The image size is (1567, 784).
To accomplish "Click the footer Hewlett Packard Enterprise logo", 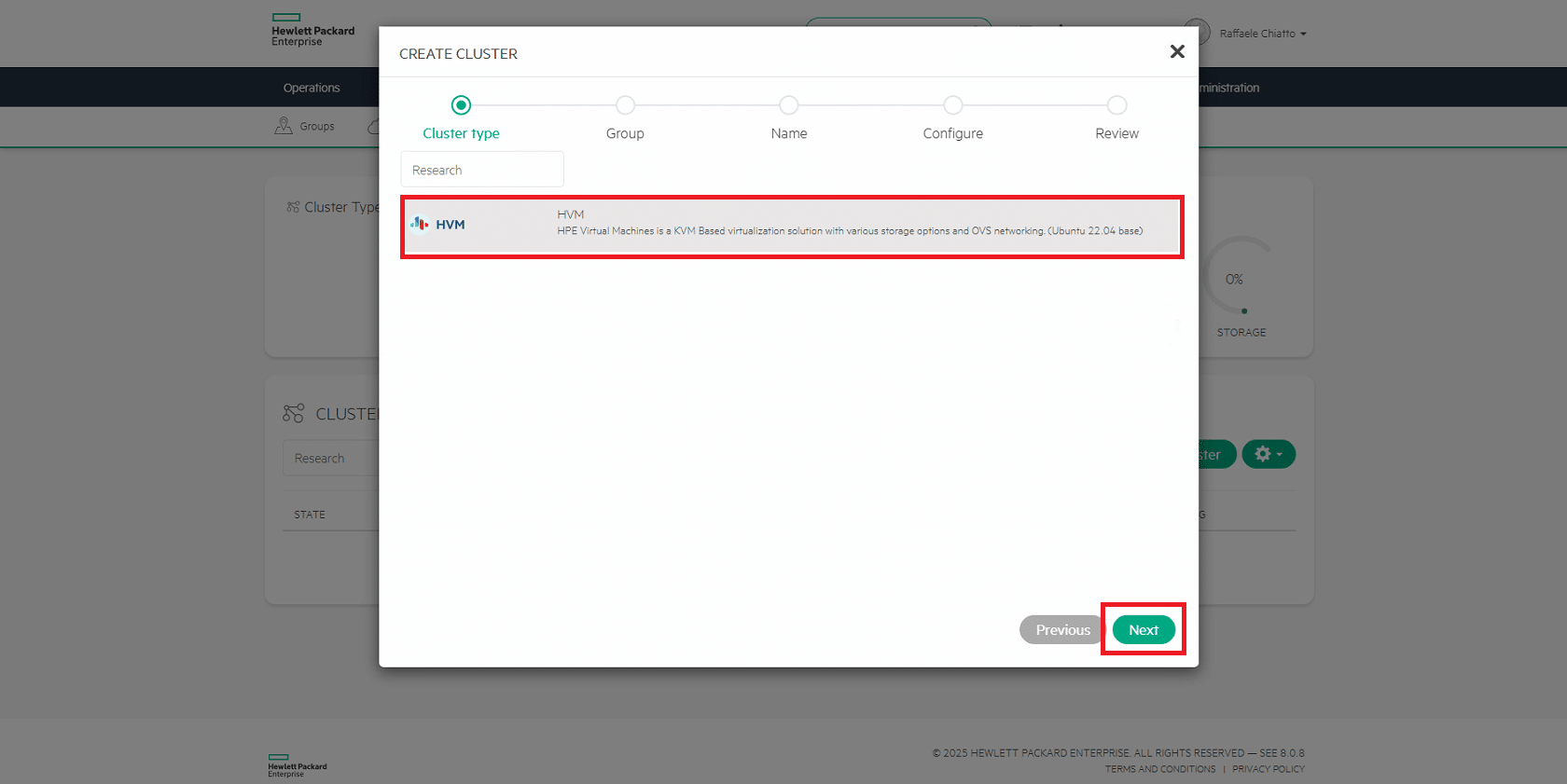I will pyautogui.click(x=298, y=765).
